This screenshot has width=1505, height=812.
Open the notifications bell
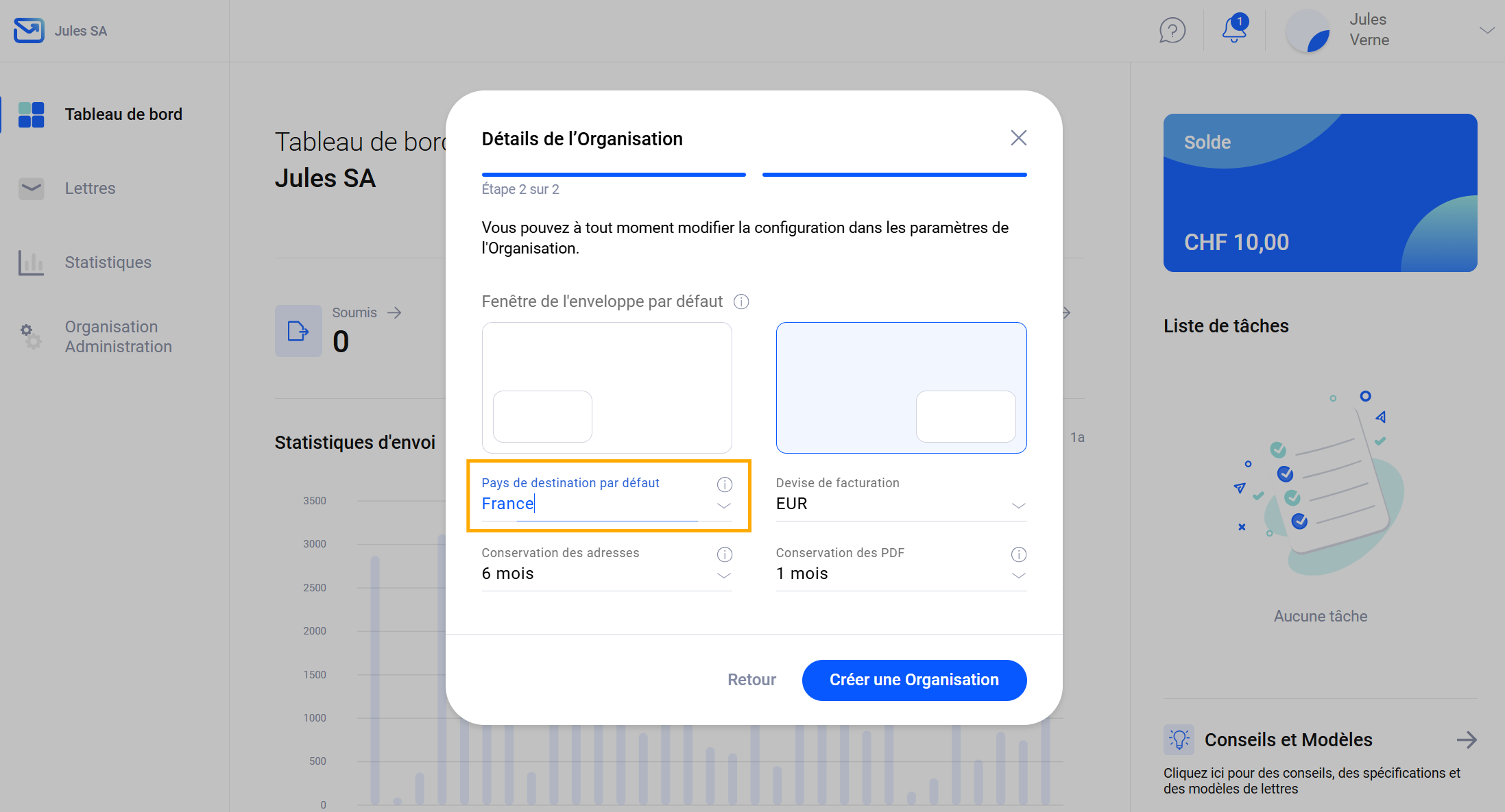pos(1234,29)
